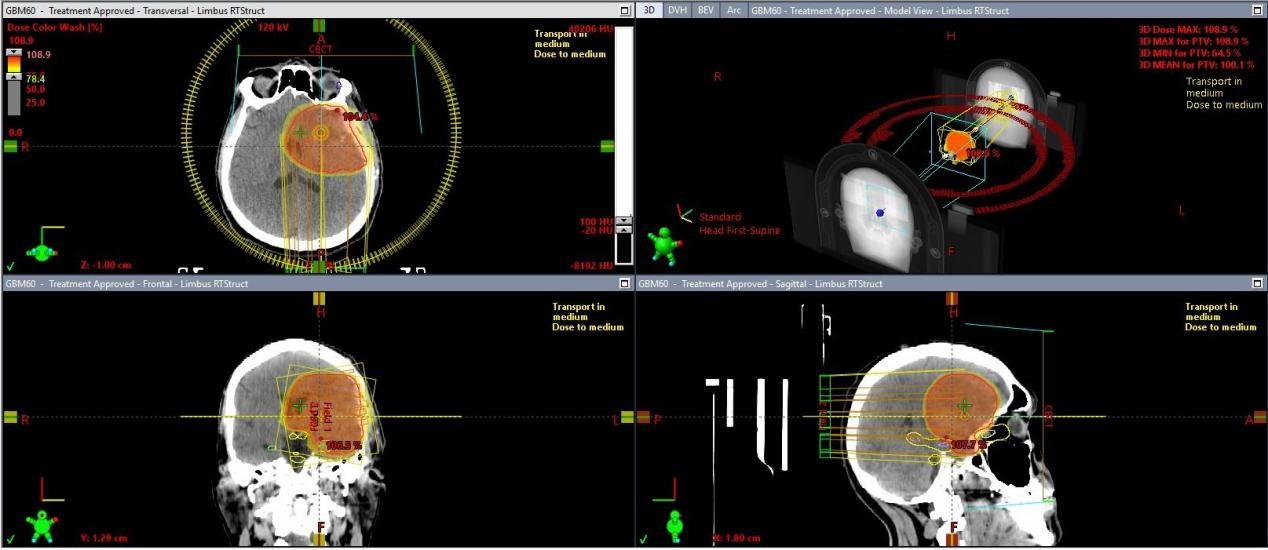Image resolution: width=1268 pixels, height=550 pixels.
Task: Switch to the DVH tab
Action: tap(677, 10)
